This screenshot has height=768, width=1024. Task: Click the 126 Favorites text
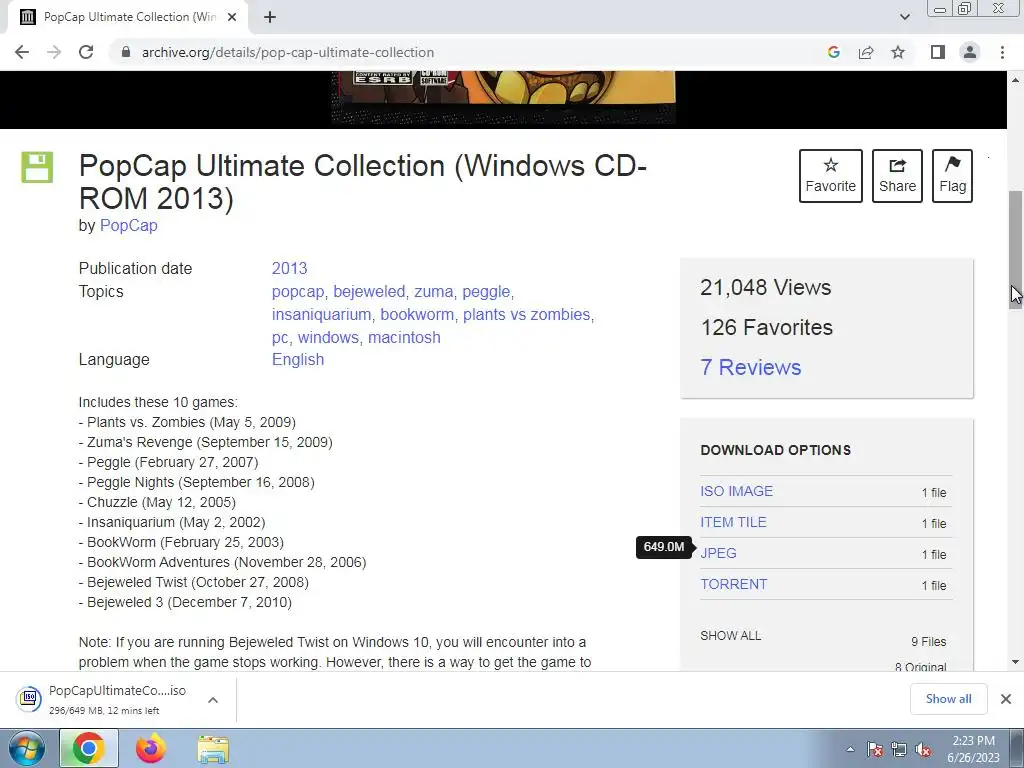pyautogui.click(x=767, y=327)
